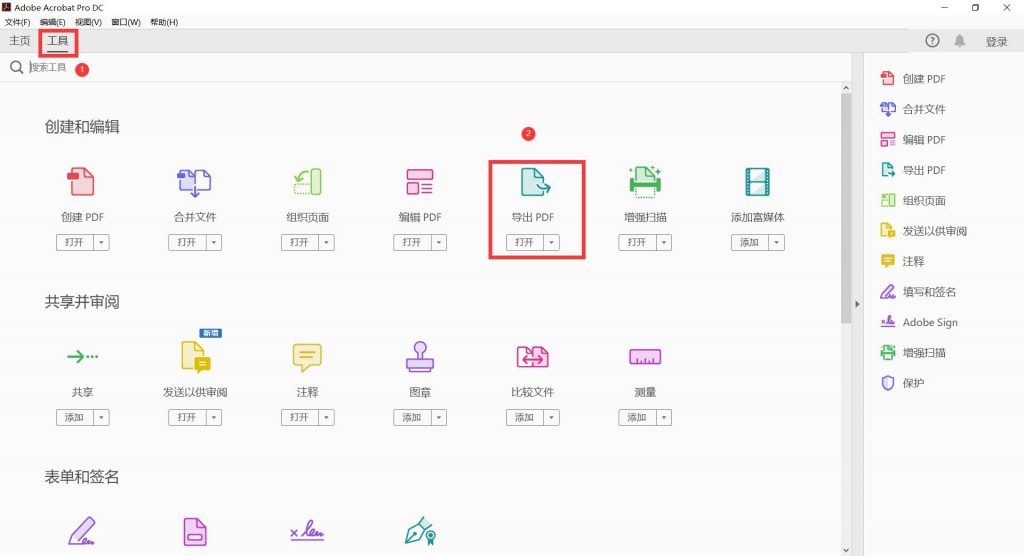Open the 窗口(W) menu
Screen dimensions: 1024x556
(x=126, y=22)
